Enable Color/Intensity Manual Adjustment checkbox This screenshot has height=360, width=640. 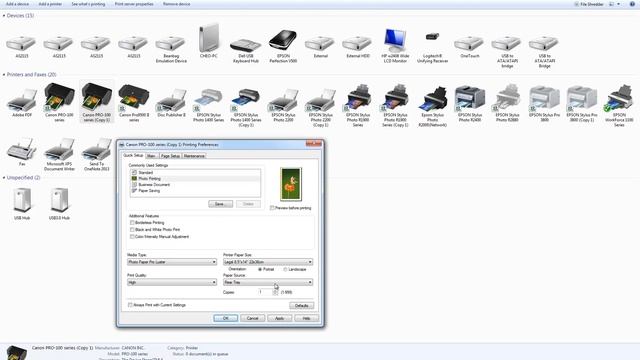click(132, 237)
